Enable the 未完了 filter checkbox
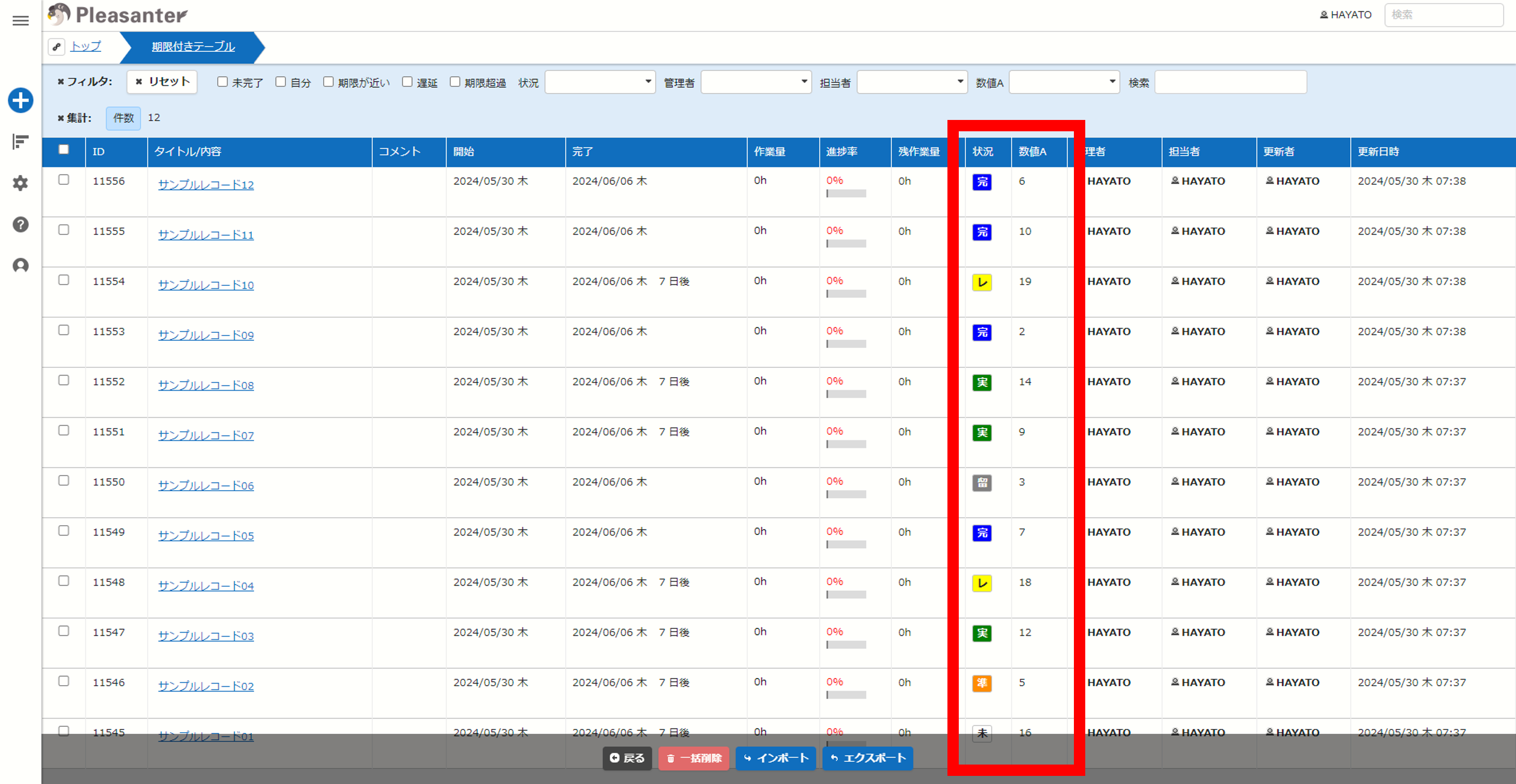The height and width of the screenshot is (784, 1516). [223, 82]
